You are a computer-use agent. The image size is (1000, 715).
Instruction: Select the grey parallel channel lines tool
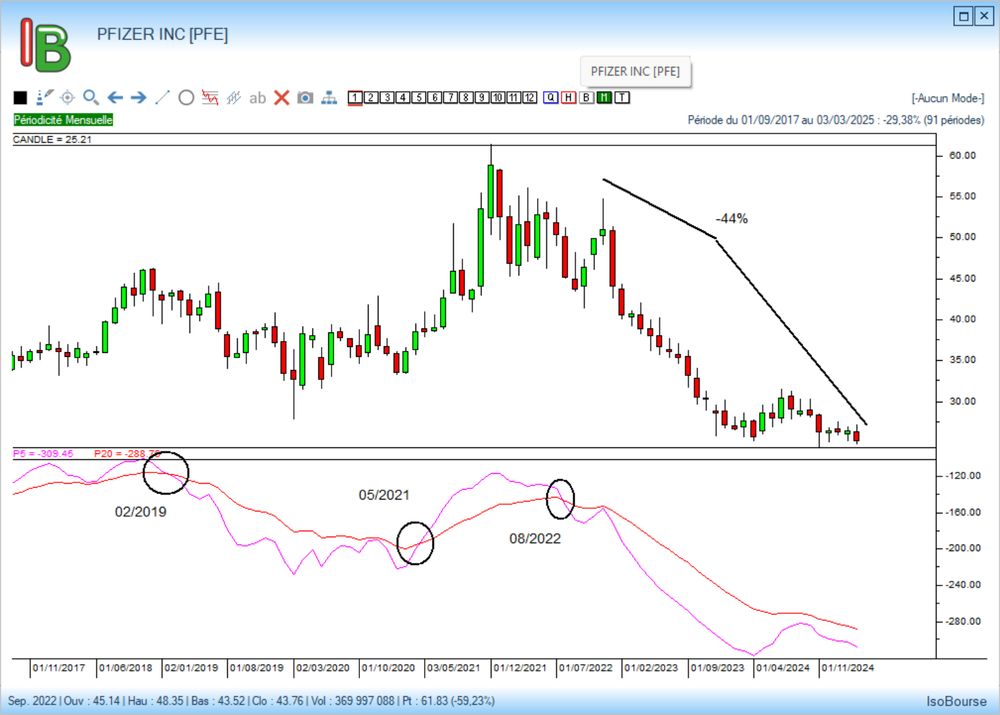click(233, 98)
